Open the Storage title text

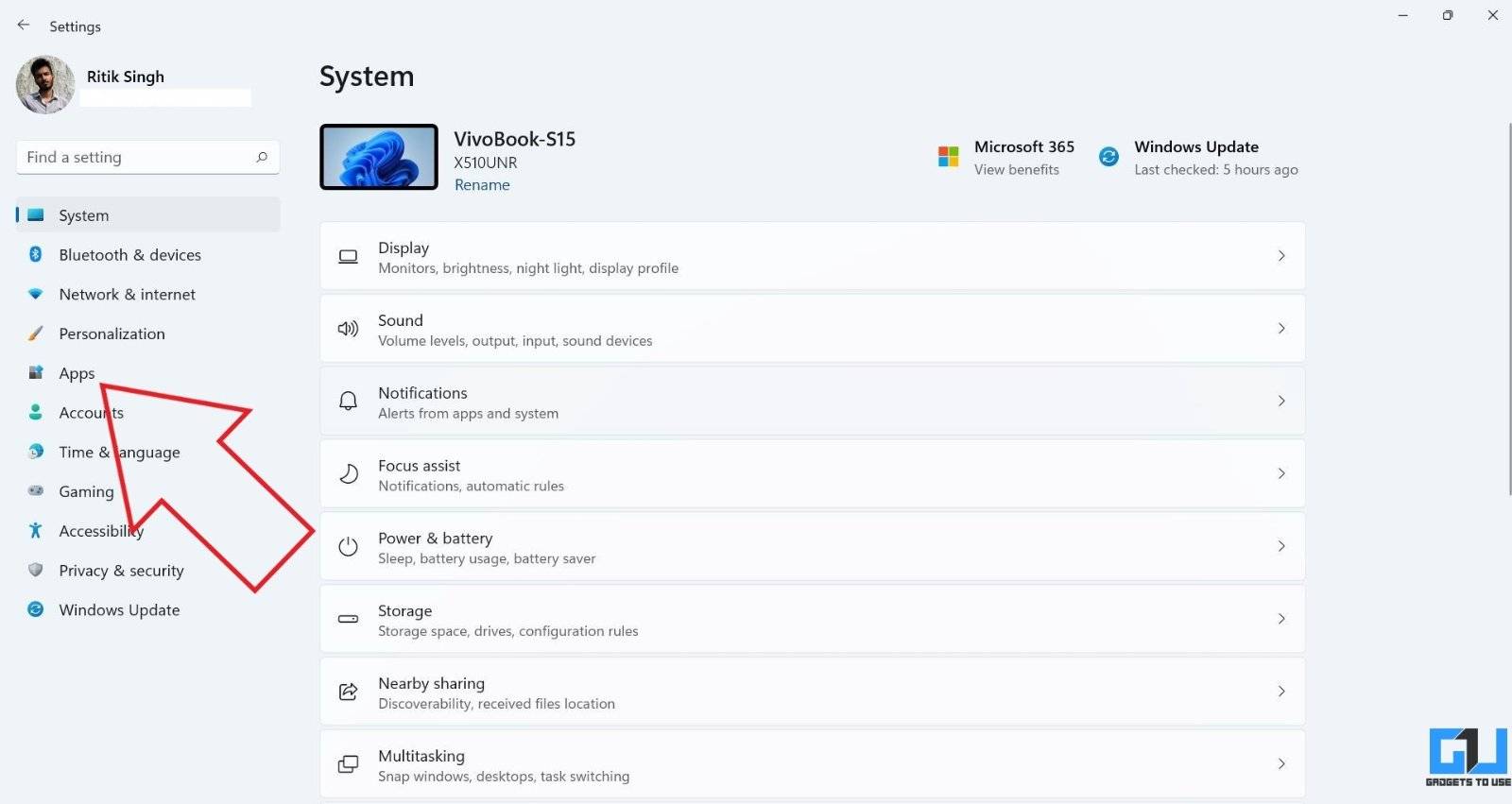[404, 610]
